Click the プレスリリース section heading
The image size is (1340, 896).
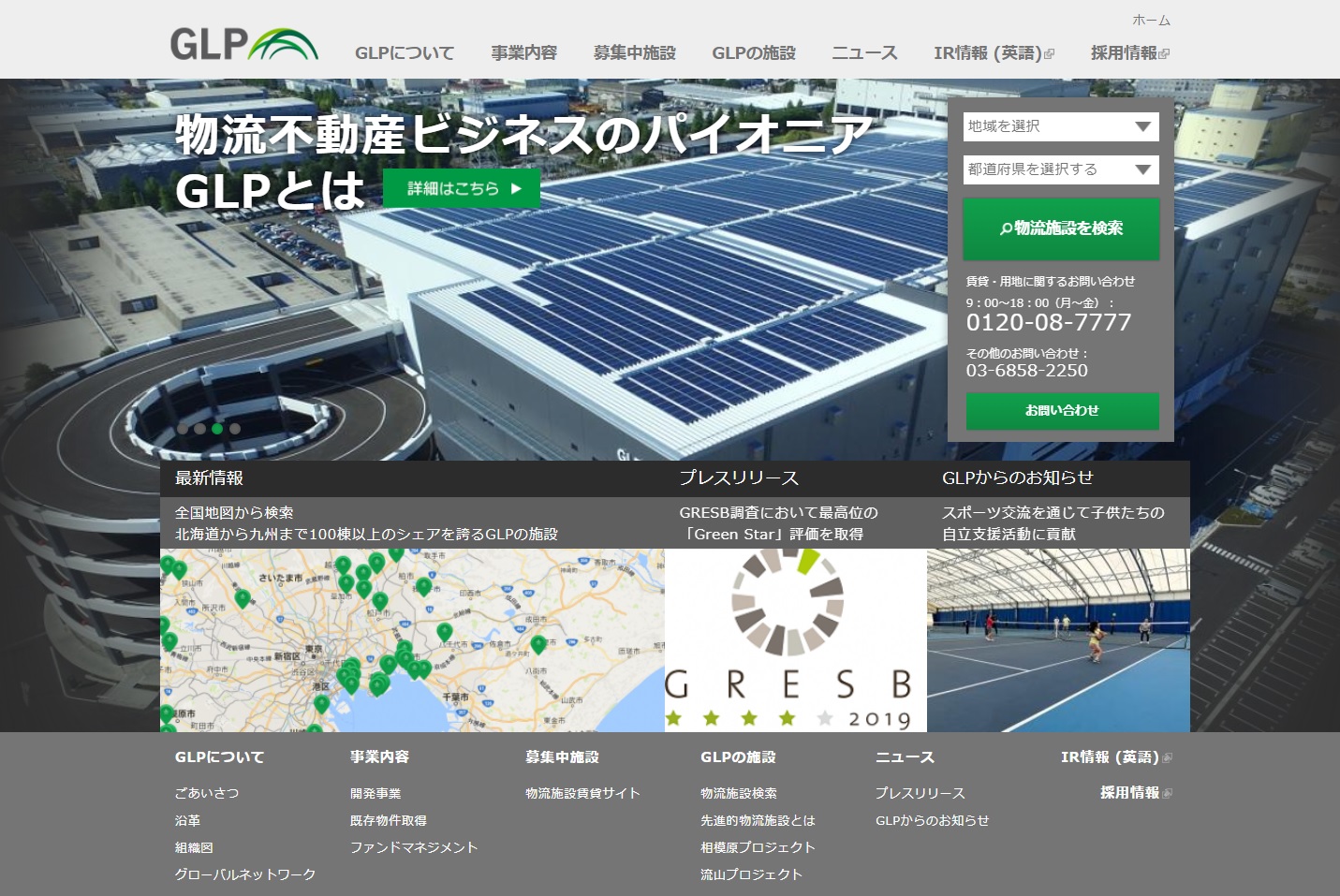pyautogui.click(x=739, y=478)
